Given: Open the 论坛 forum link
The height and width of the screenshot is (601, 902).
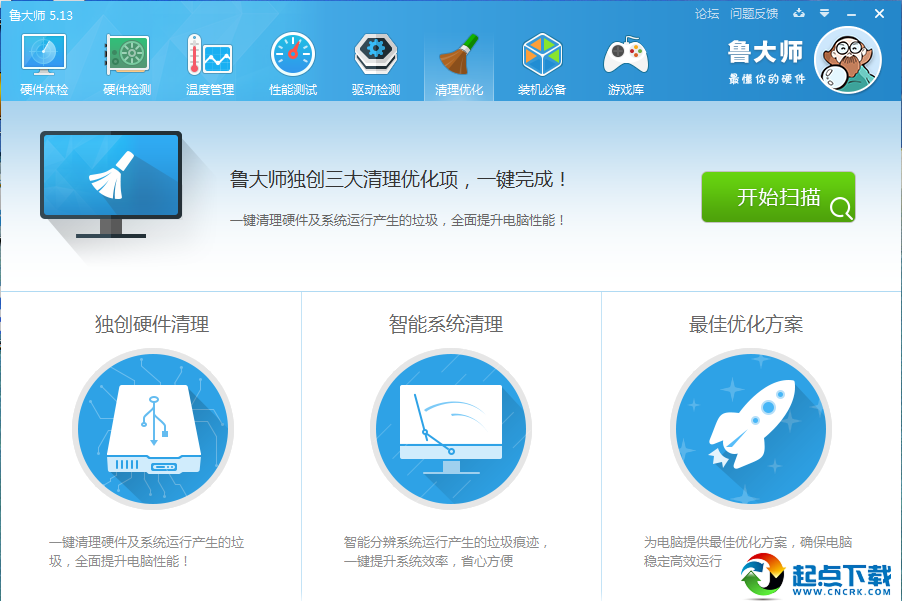Looking at the screenshot, I should [707, 14].
